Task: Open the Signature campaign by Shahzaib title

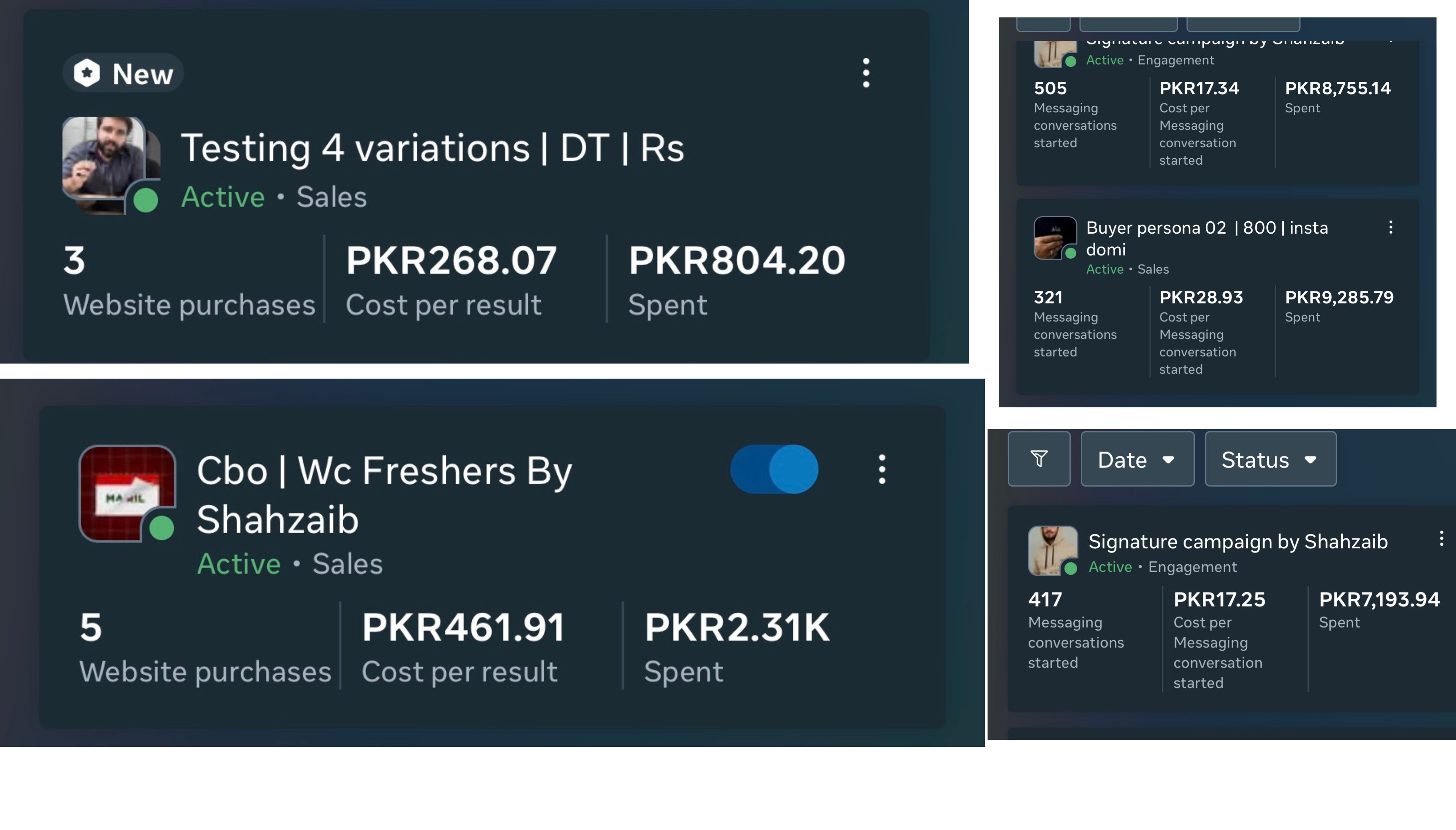Action: click(x=1238, y=541)
